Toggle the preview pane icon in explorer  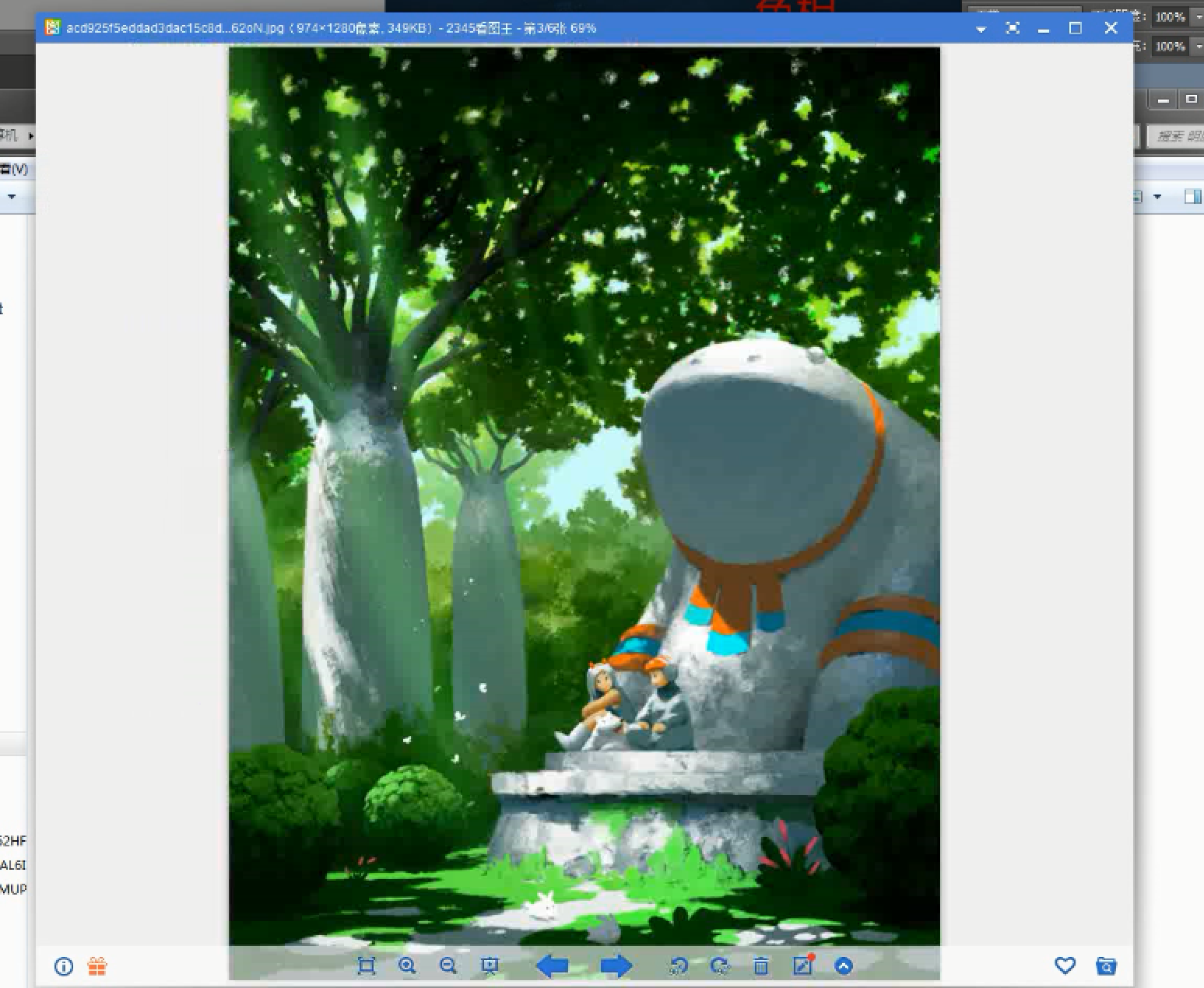point(1192,197)
